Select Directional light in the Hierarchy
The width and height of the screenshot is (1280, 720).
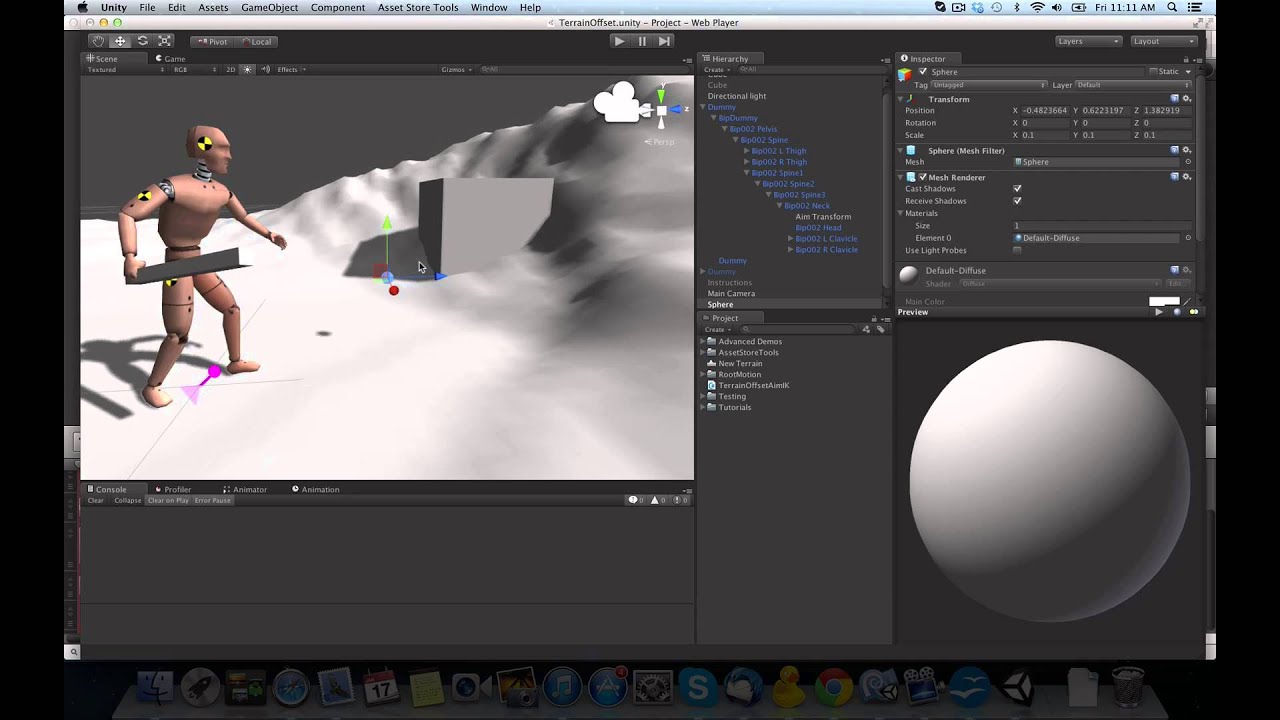[737, 96]
